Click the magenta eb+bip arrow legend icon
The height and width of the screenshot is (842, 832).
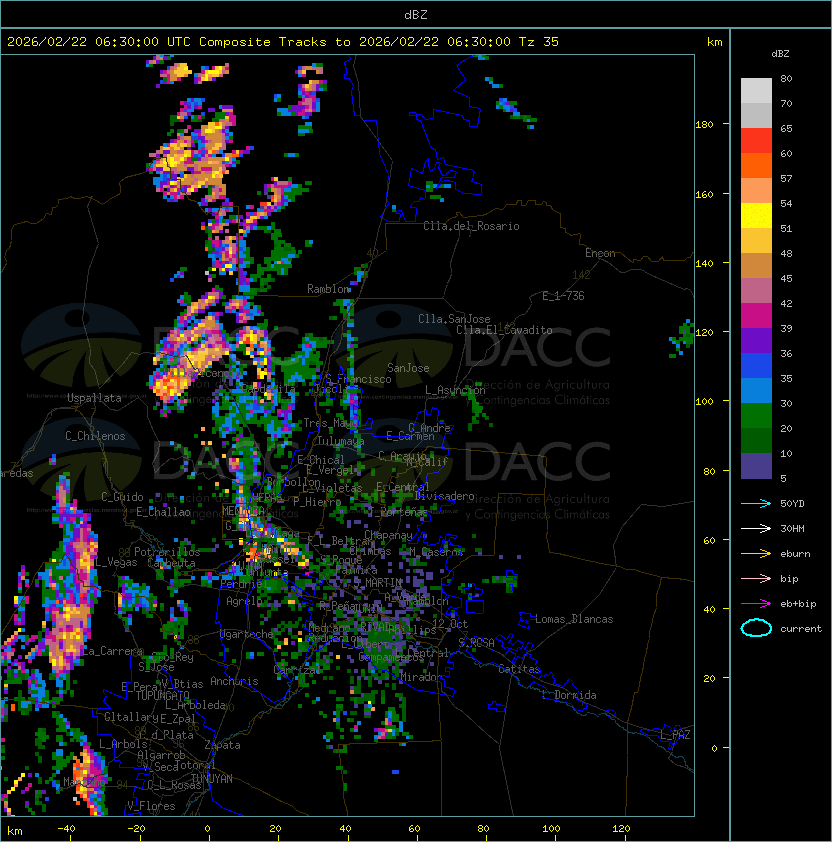(756, 604)
